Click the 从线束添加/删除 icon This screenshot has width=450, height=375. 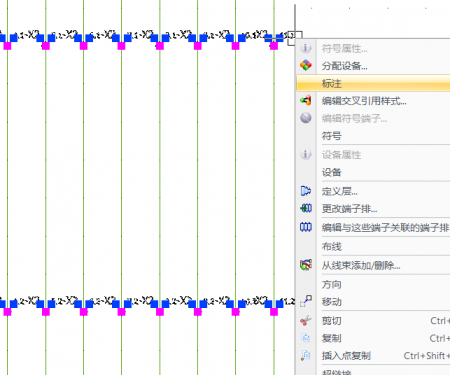[306, 265]
